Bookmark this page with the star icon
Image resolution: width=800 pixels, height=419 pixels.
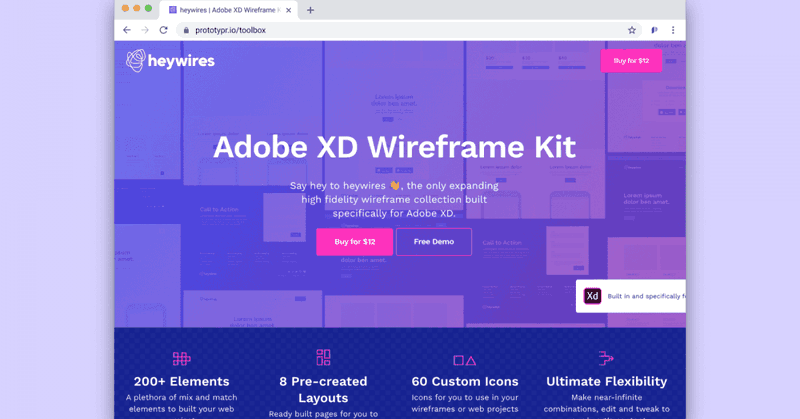[632, 30]
